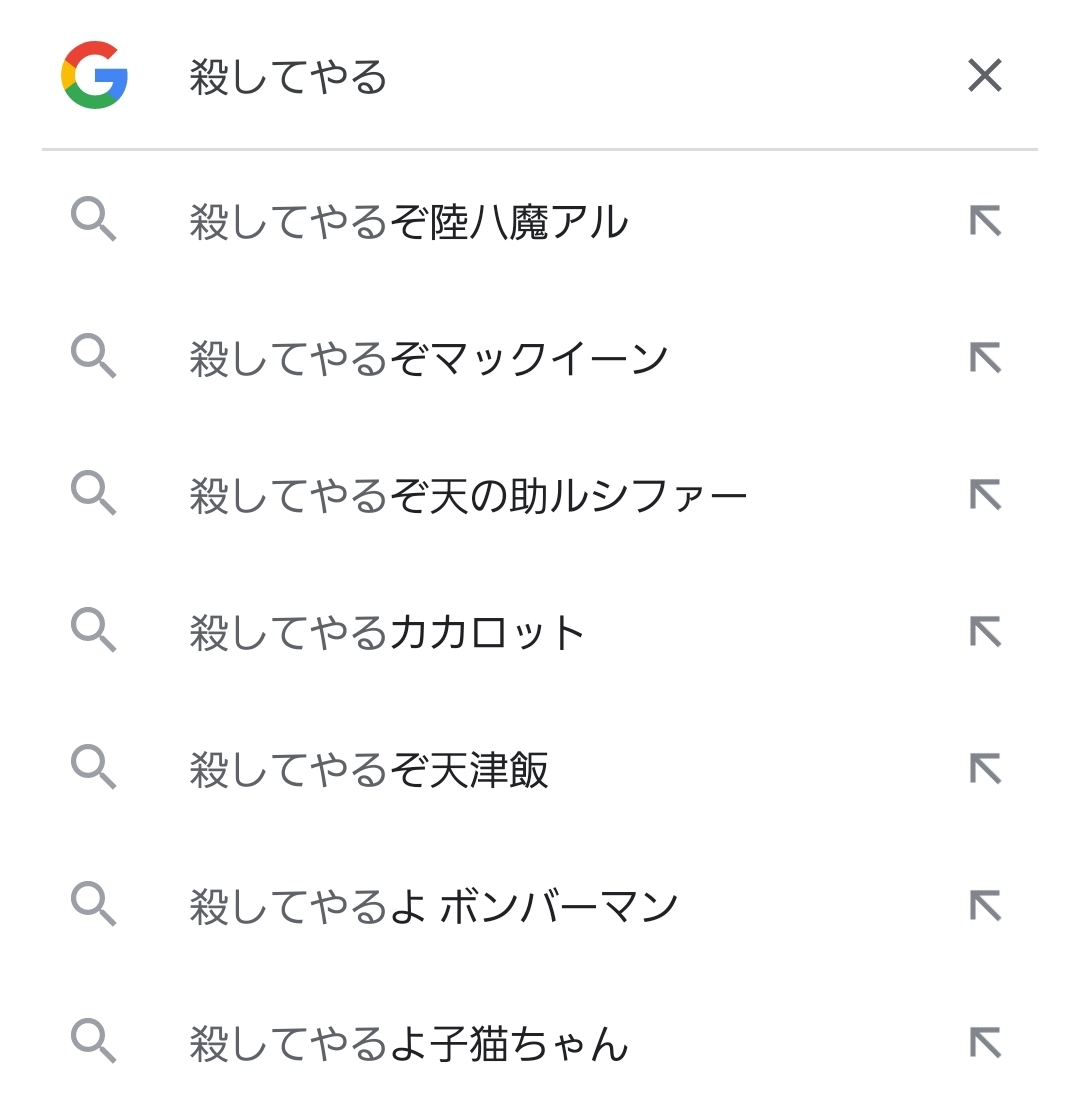Insert 殺してやるよ ボンバーマン suggestion using its arrow

coord(985,906)
